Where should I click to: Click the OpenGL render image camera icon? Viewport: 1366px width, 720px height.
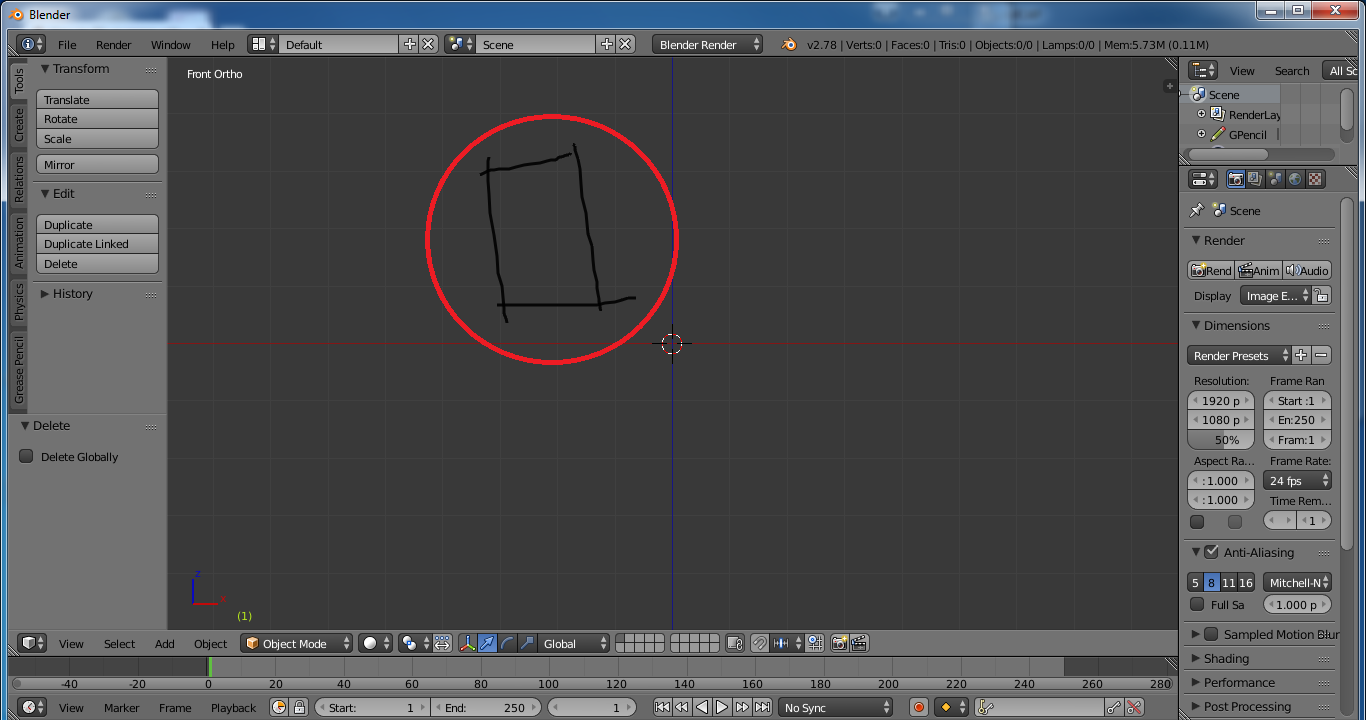coord(839,643)
